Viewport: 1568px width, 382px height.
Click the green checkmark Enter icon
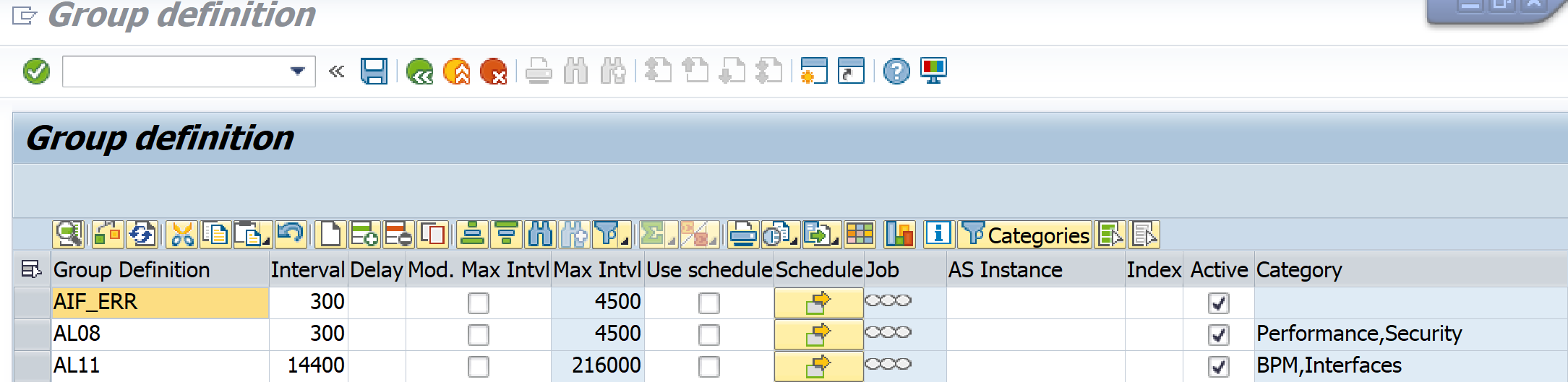coord(36,71)
